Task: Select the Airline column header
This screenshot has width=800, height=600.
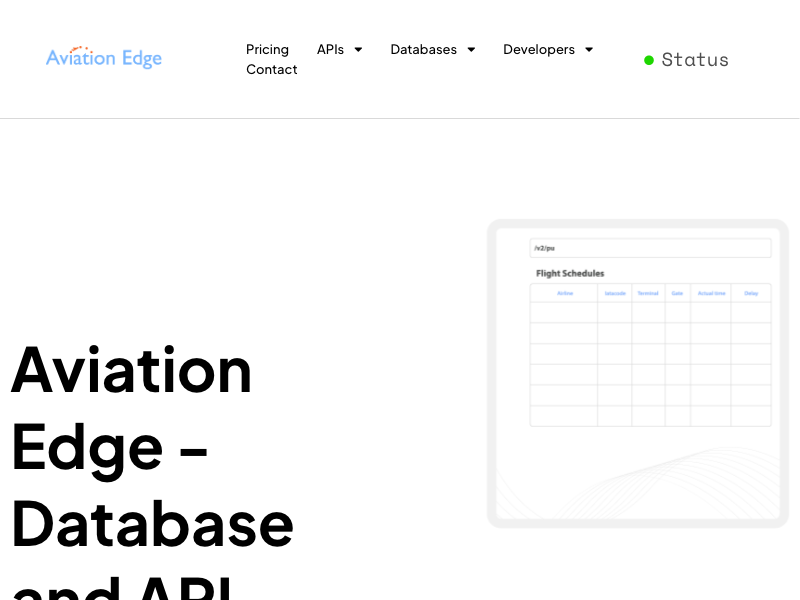Action: pyautogui.click(x=565, y=293)
